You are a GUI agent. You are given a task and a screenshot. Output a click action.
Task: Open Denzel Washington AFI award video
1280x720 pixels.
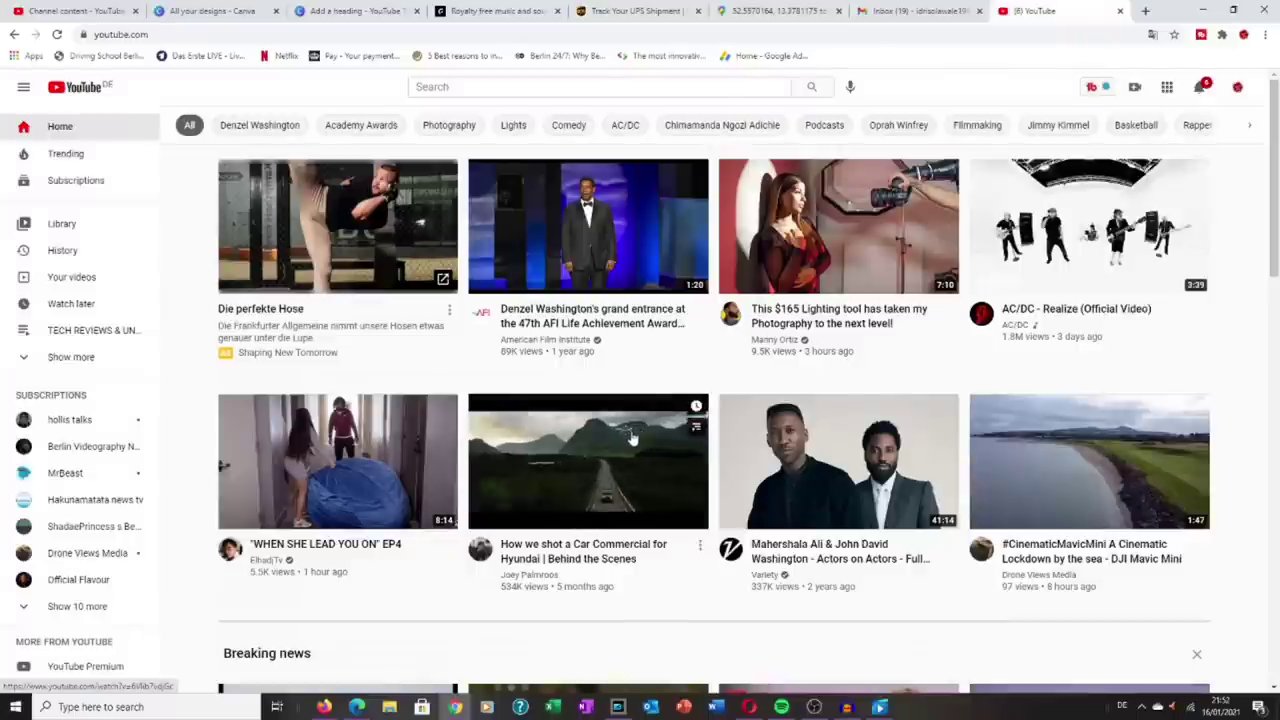click(x=588, y=225)
